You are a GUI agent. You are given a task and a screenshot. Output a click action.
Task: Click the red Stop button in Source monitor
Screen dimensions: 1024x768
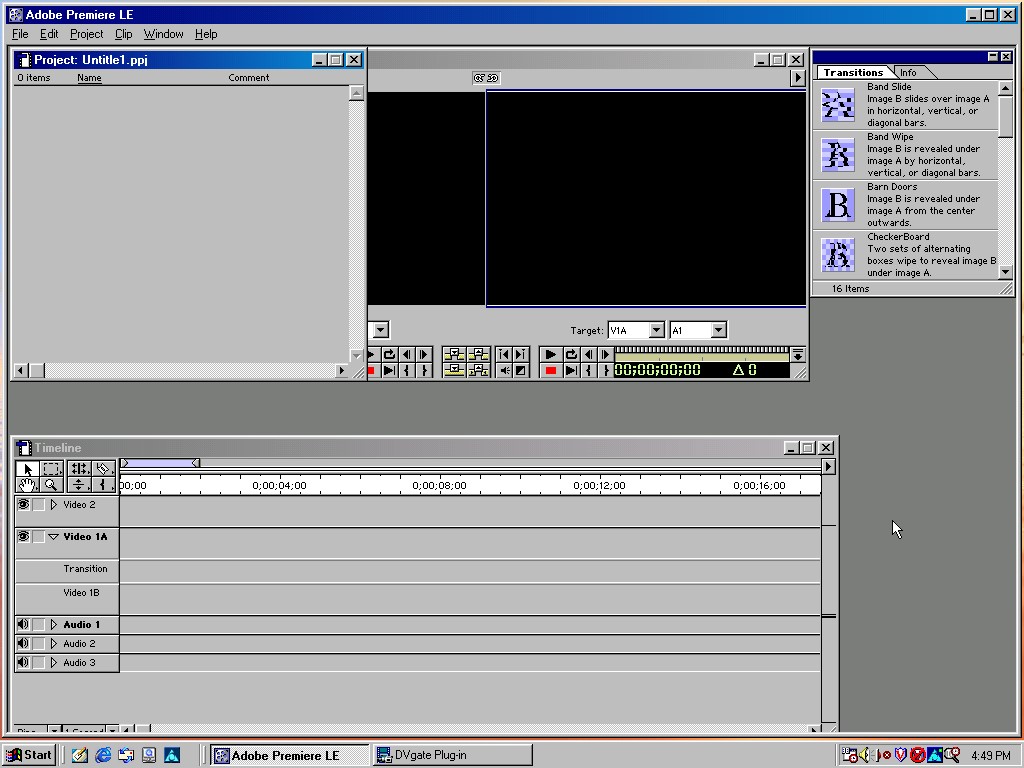pyautogui.click(x=372, y=370)
